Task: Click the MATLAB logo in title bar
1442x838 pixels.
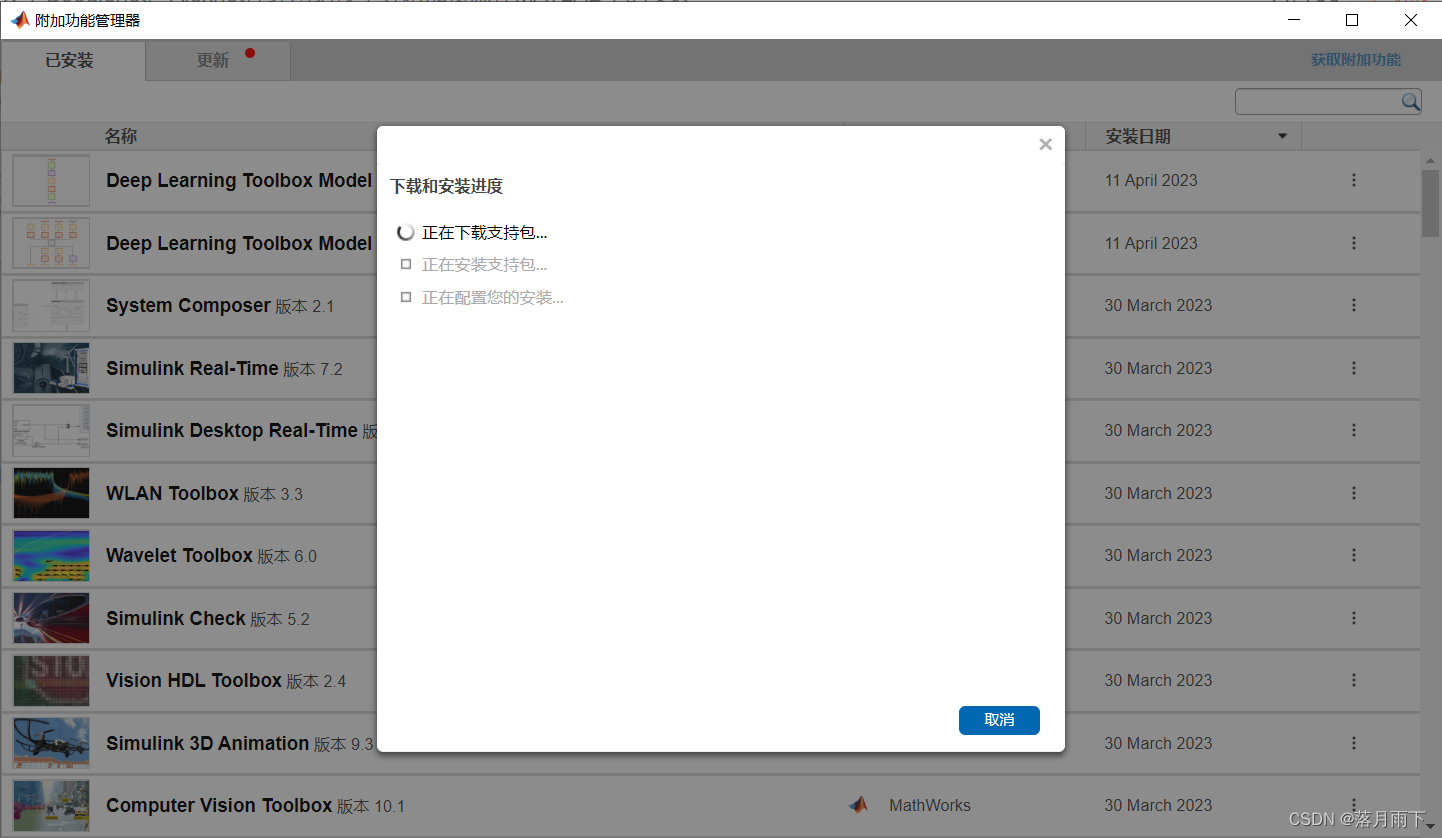Action: [x=19, y=20]
